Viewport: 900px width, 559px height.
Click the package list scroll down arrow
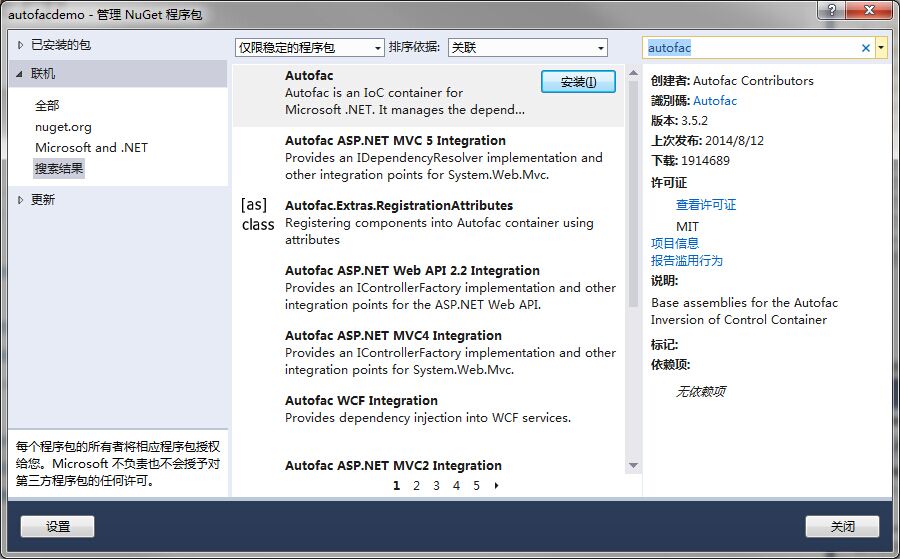pyautogui.click(x=633, y=465)
